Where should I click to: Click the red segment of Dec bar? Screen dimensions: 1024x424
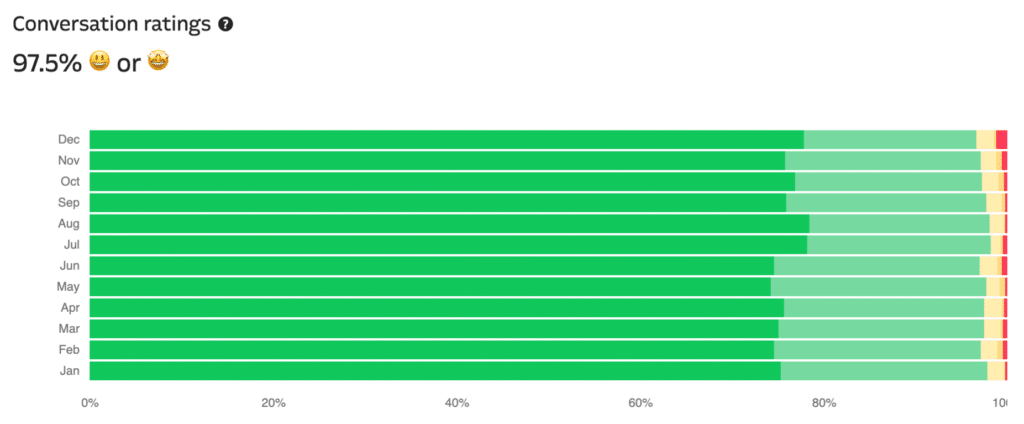pyautogui.click(x=1001, y=140)
